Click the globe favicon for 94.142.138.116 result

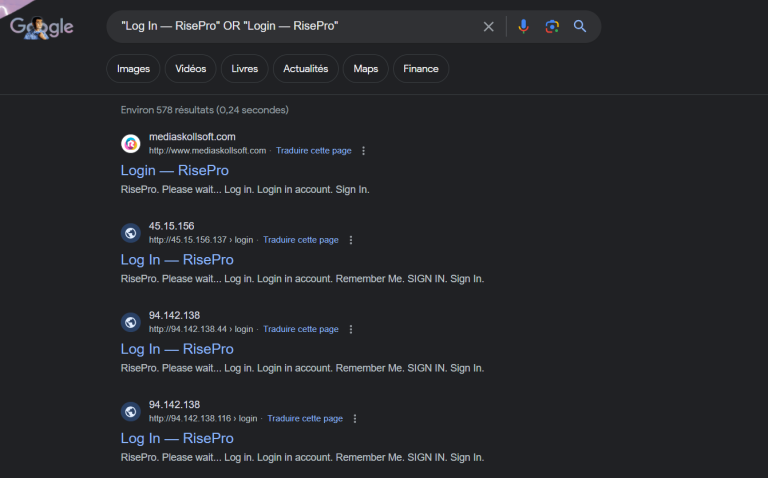coord(130,411)
